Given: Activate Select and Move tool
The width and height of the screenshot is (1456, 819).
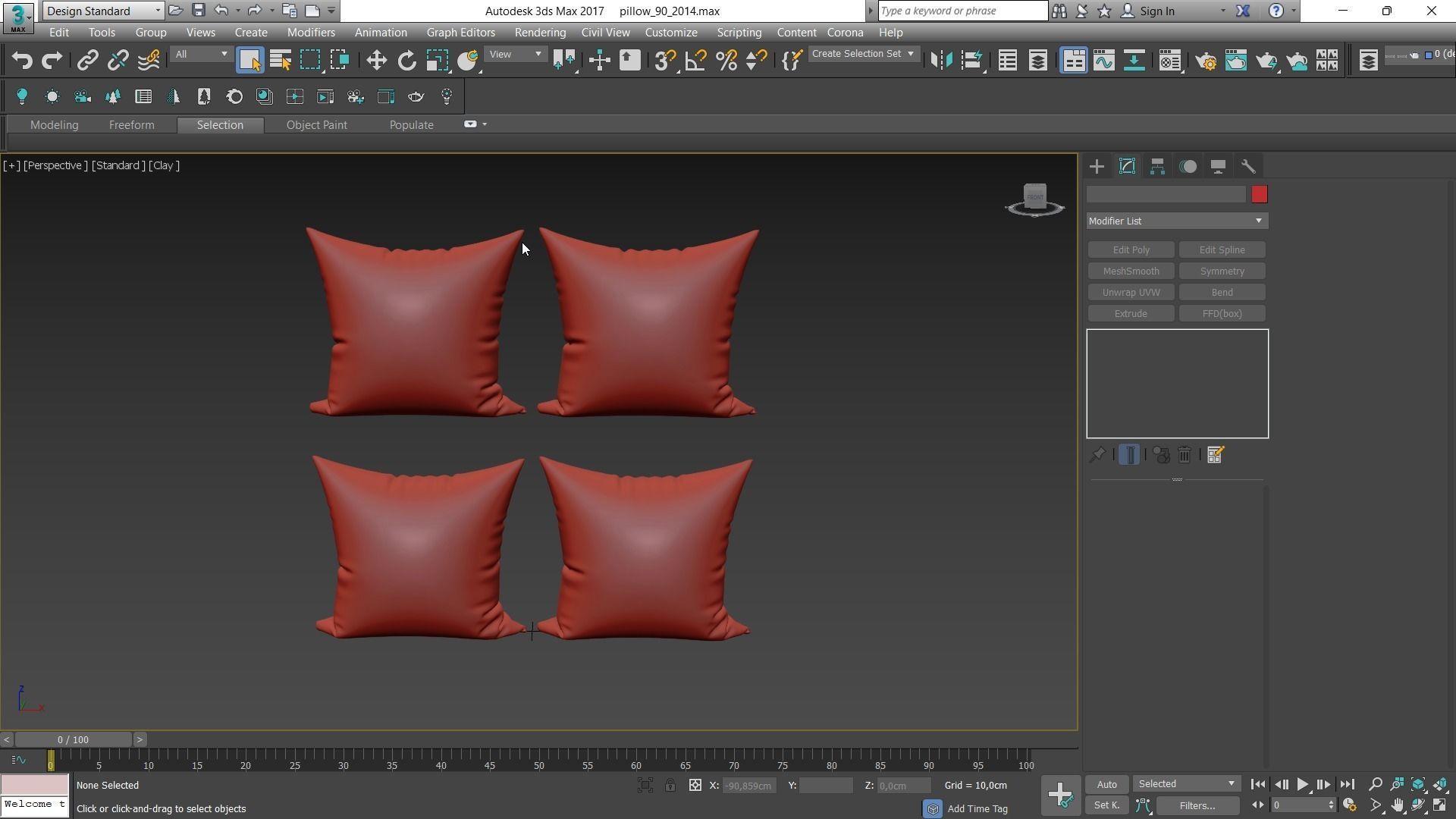Looking at the screenshot, I should click(376, 61).
